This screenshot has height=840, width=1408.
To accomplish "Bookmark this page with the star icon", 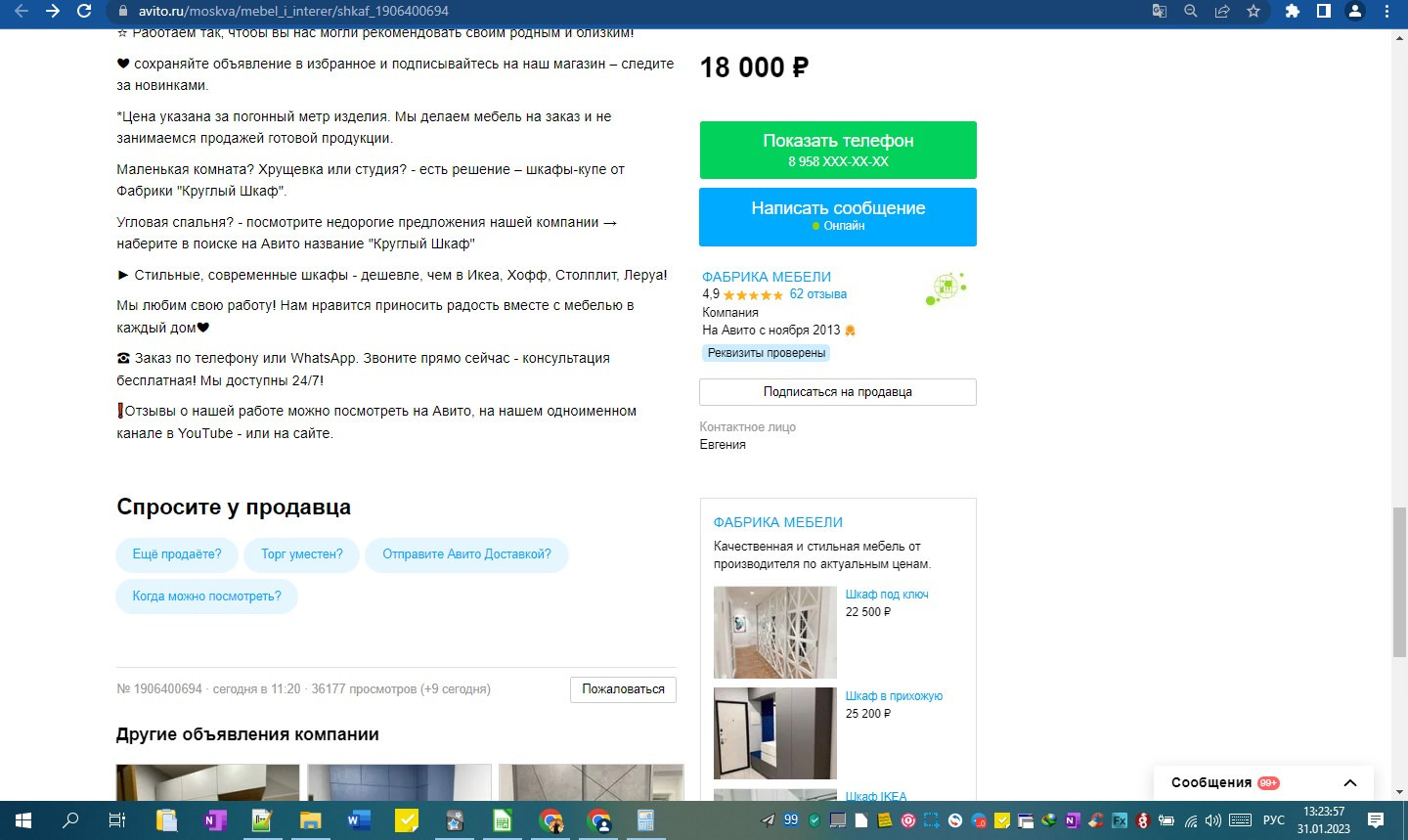I will point(1254,11).
